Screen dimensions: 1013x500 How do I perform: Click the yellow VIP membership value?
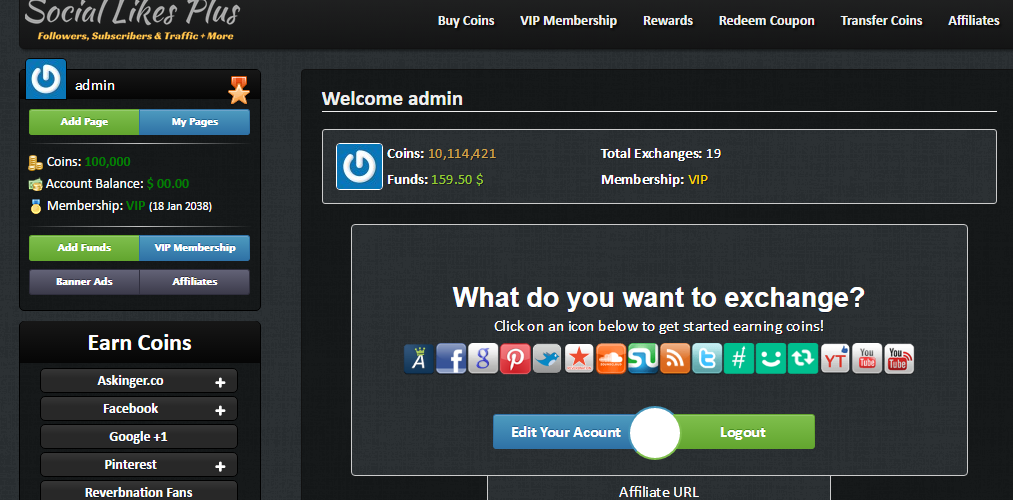click(x=698, y=180)
